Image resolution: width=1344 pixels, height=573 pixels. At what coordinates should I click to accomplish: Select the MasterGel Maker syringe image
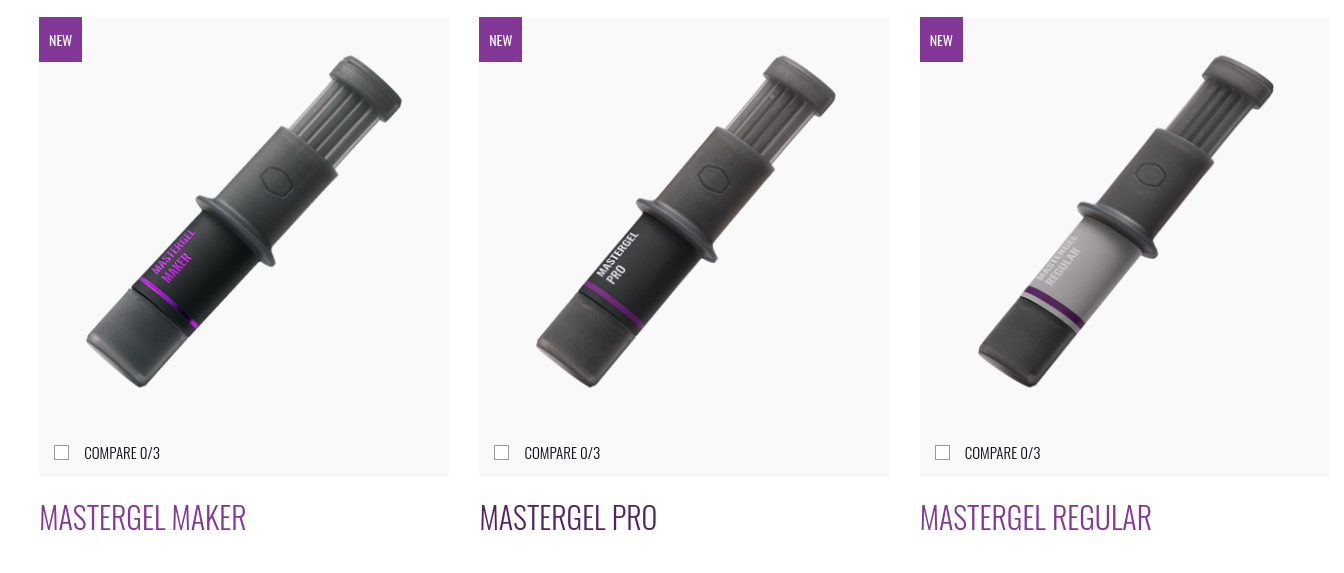coord(244,222)
